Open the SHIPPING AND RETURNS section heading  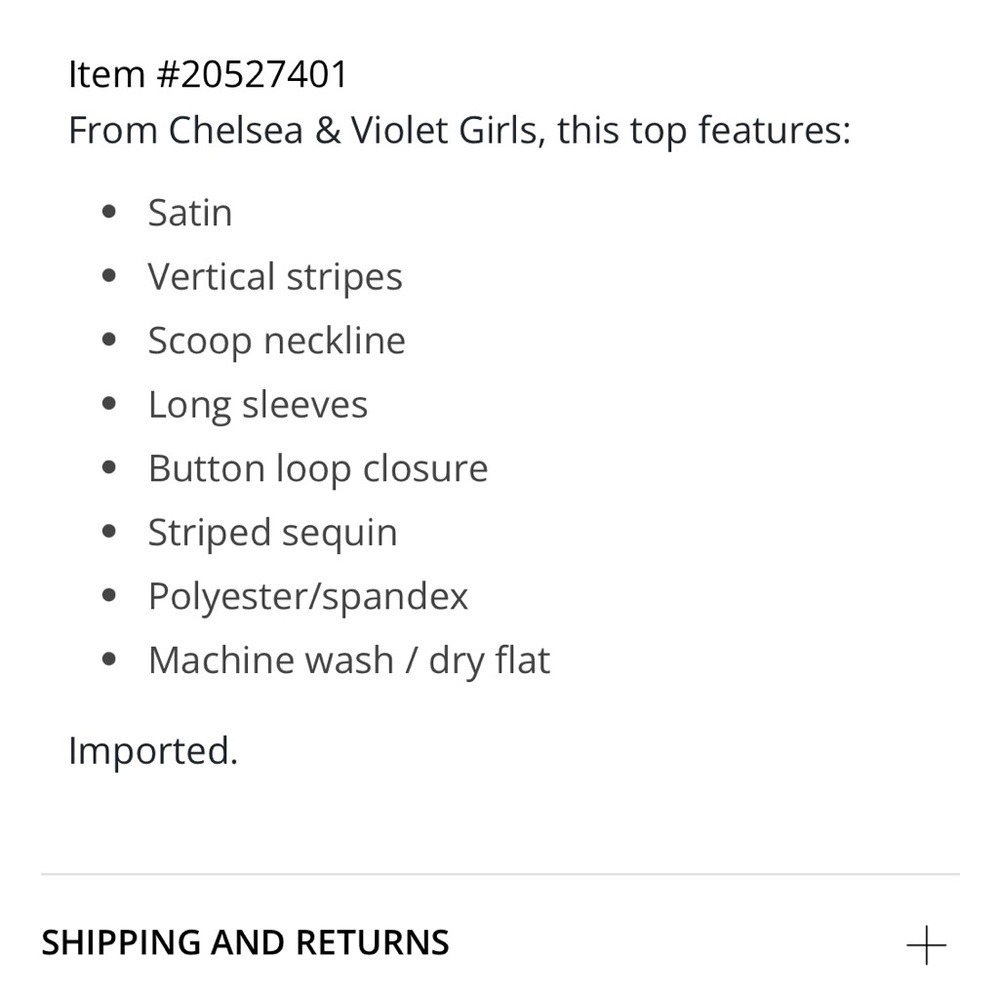point(246,943)
